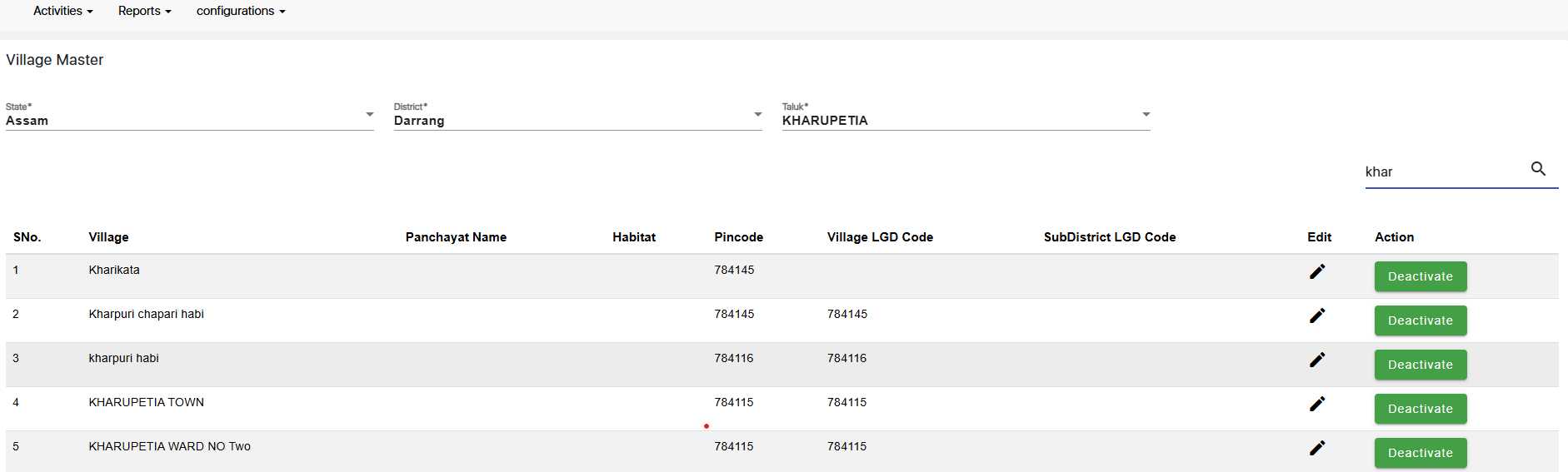This screenshot has height=472, width=1568.
Task: Edit KHARUPETIA TOWN using pencil icon
Action: tap(1317, 404)
